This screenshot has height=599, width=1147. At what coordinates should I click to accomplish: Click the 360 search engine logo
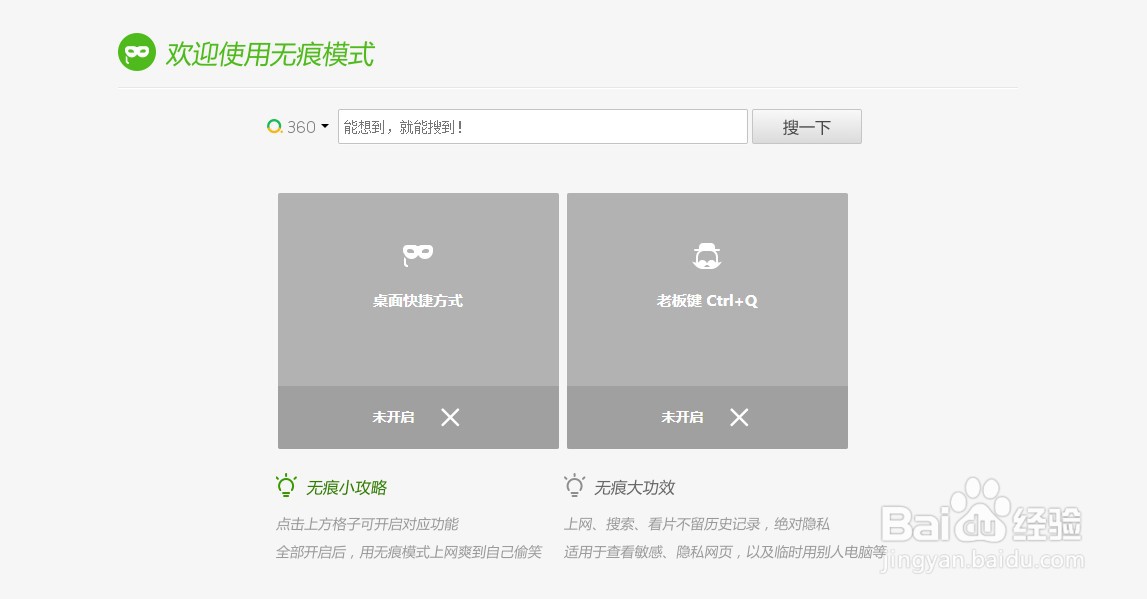[x=274, y=127]
